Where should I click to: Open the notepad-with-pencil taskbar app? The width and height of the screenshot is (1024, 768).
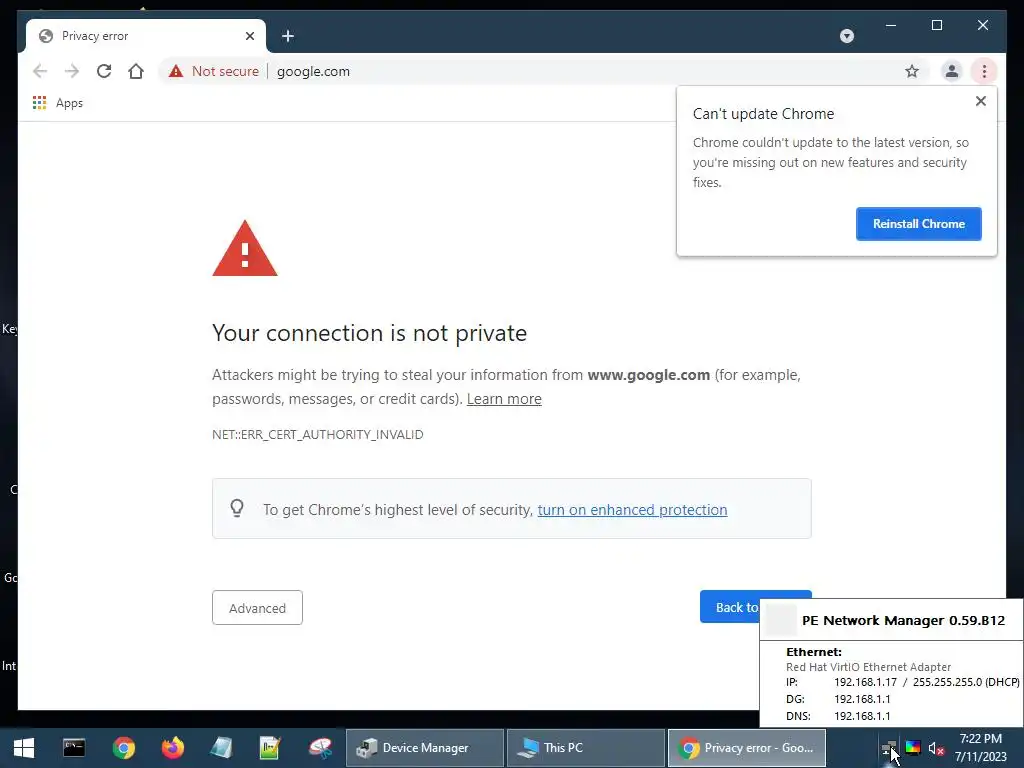270,747
